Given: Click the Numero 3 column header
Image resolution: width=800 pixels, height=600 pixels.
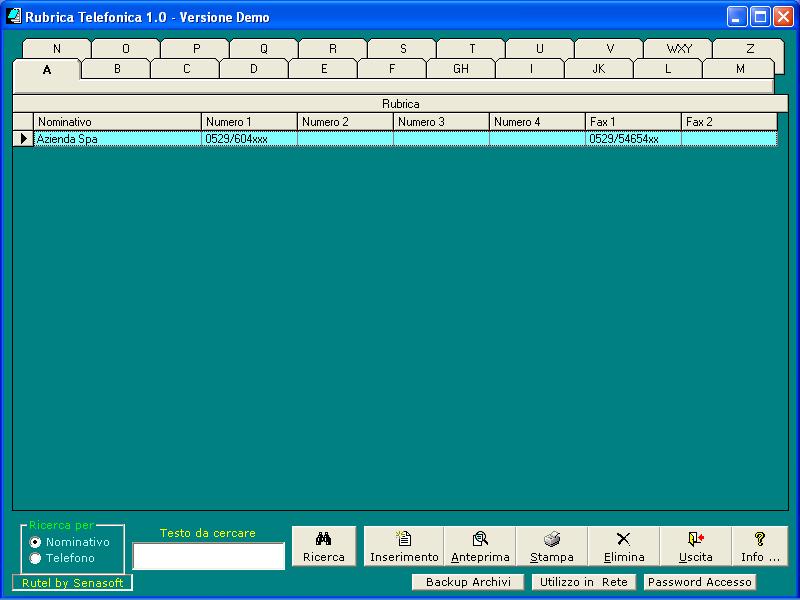Looking at the screenshot, I should tap(441, 122).
